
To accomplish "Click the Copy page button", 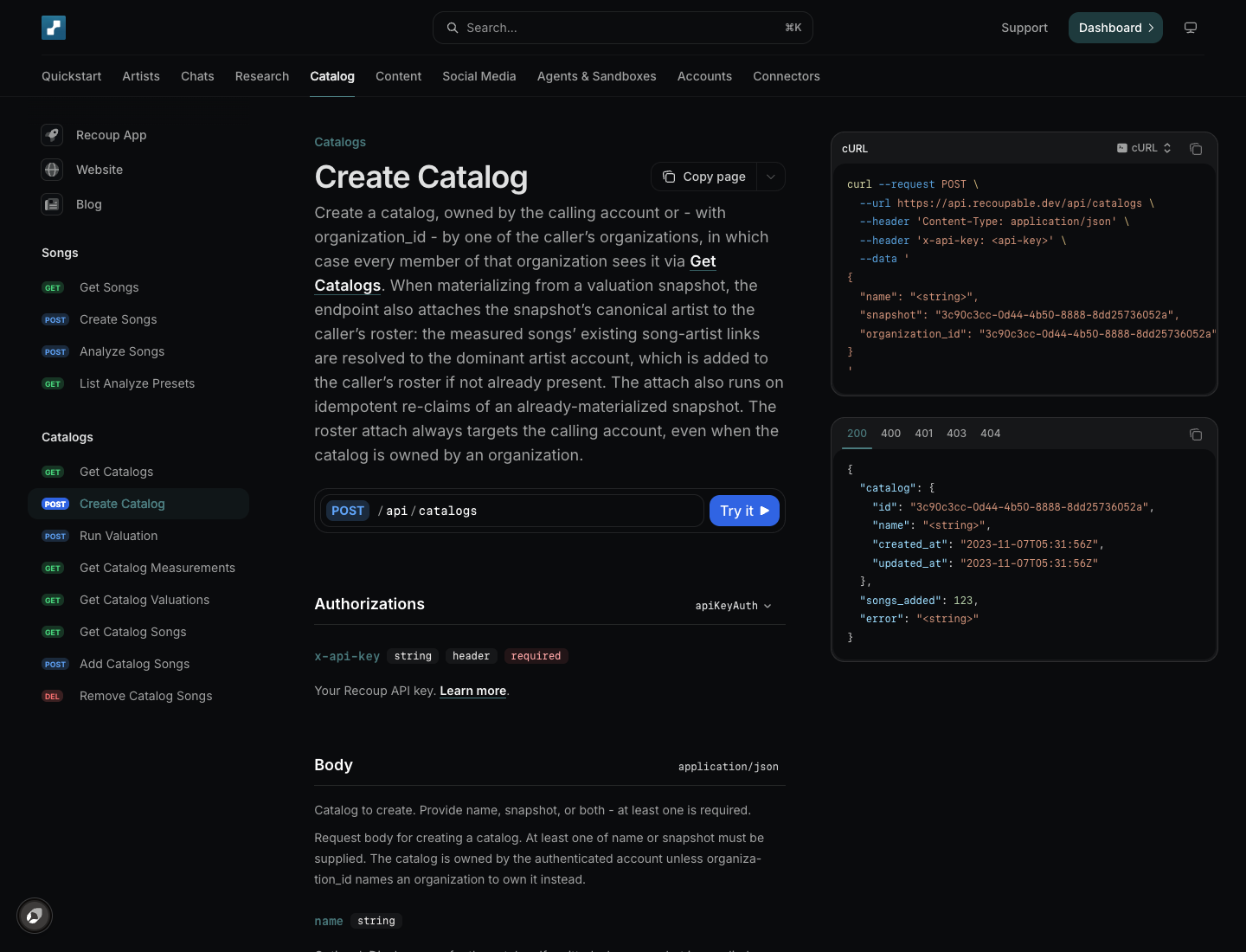I will tap(704, 177).
